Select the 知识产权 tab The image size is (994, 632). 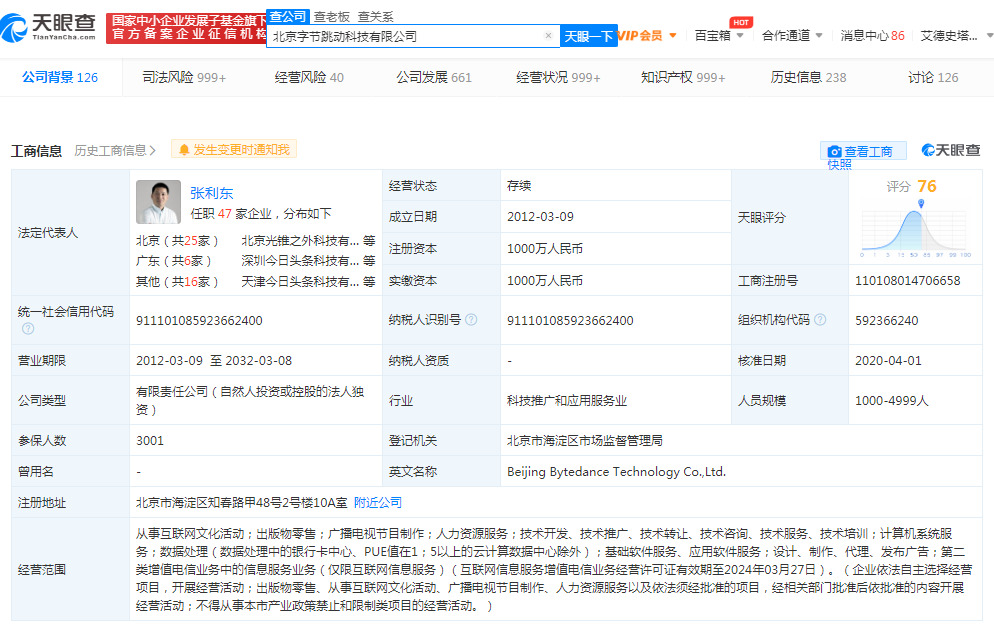click(683, 77)
